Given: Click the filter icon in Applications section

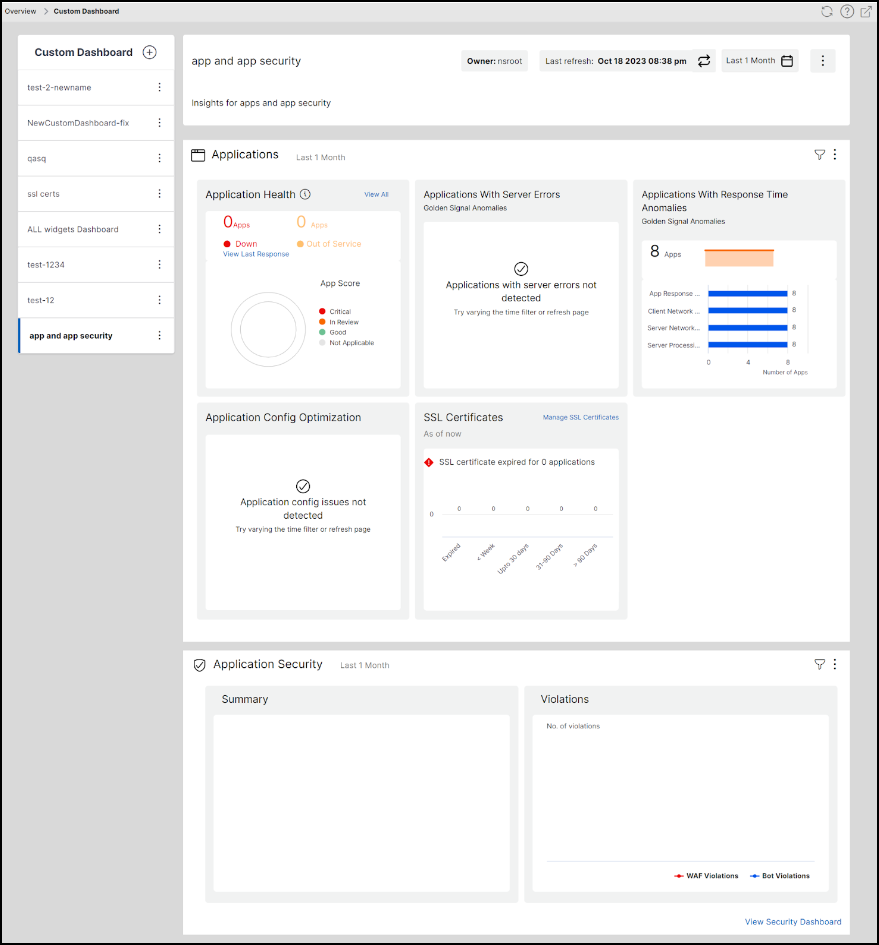Looking at the screenshot, I should click(x=819, y=155).
